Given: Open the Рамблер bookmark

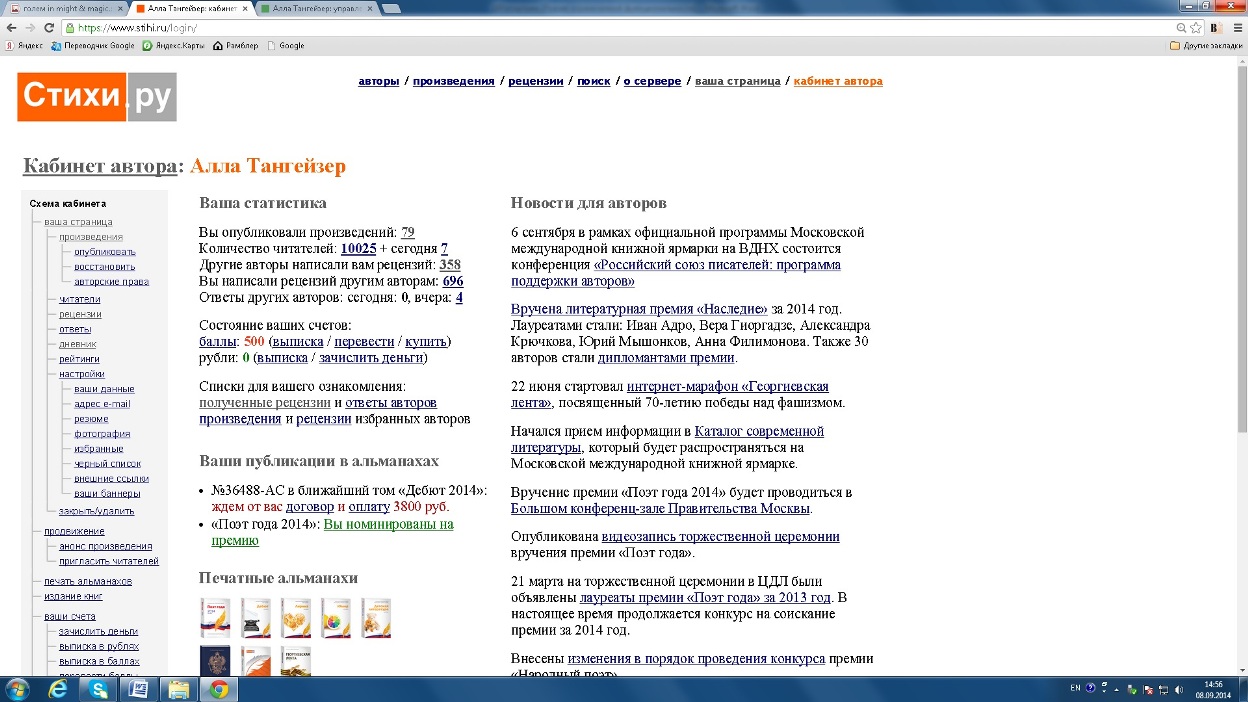Looking at the screenshot, I should (235, 46).
